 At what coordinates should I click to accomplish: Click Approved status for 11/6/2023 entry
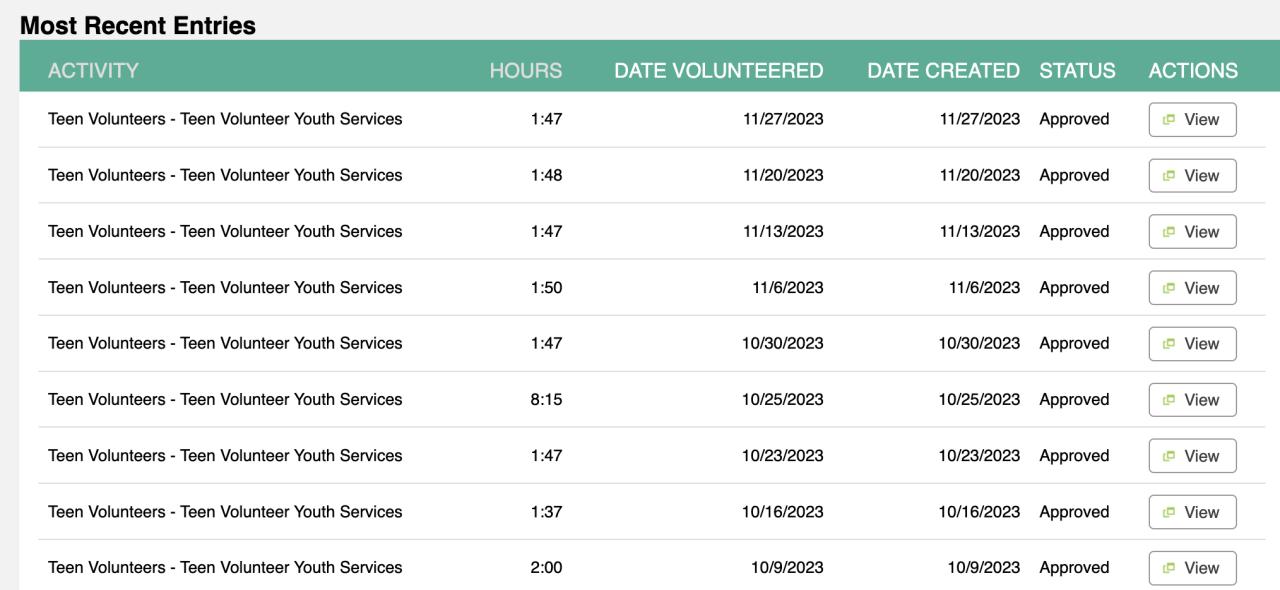1074,288
